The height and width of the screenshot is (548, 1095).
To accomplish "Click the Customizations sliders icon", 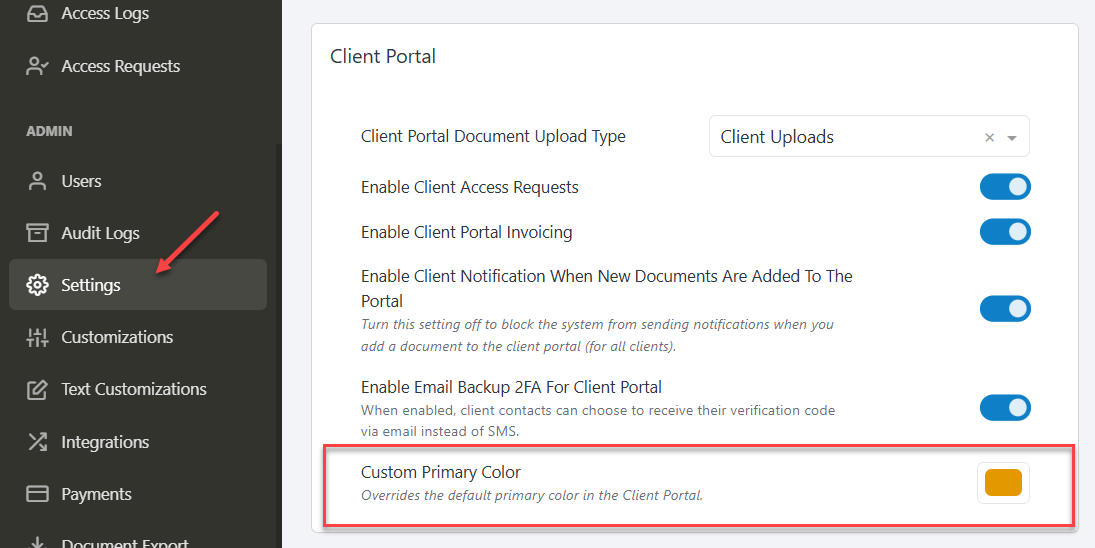I will coord(37,337).
